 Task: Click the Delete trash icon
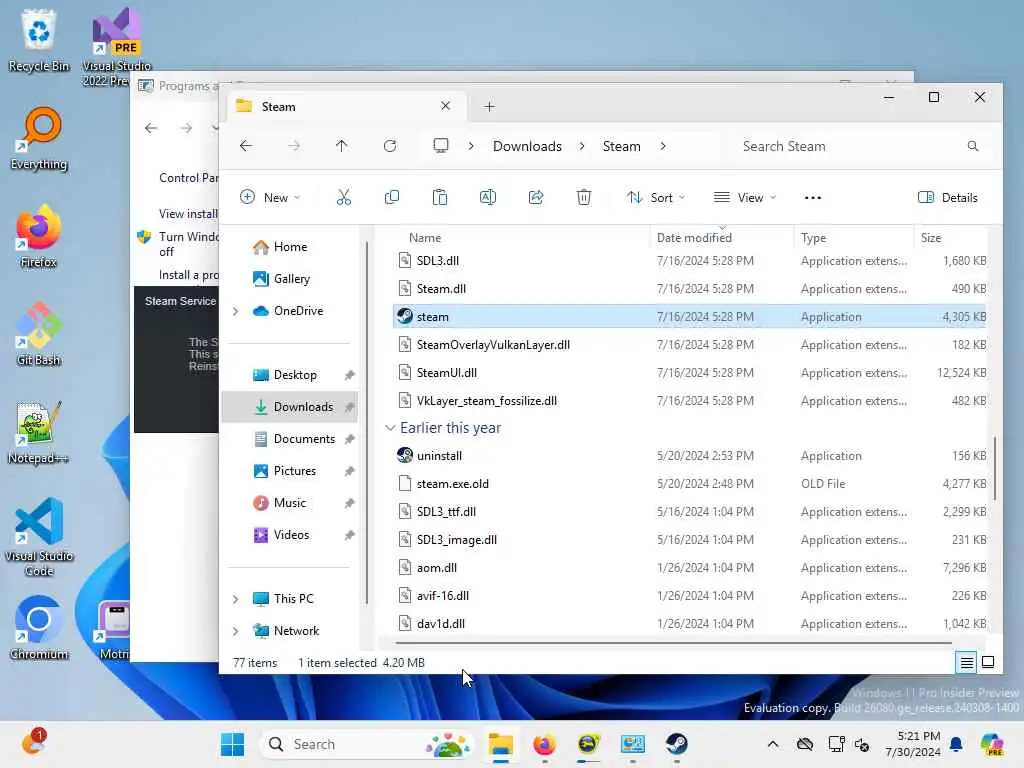(x=584, y=197)
